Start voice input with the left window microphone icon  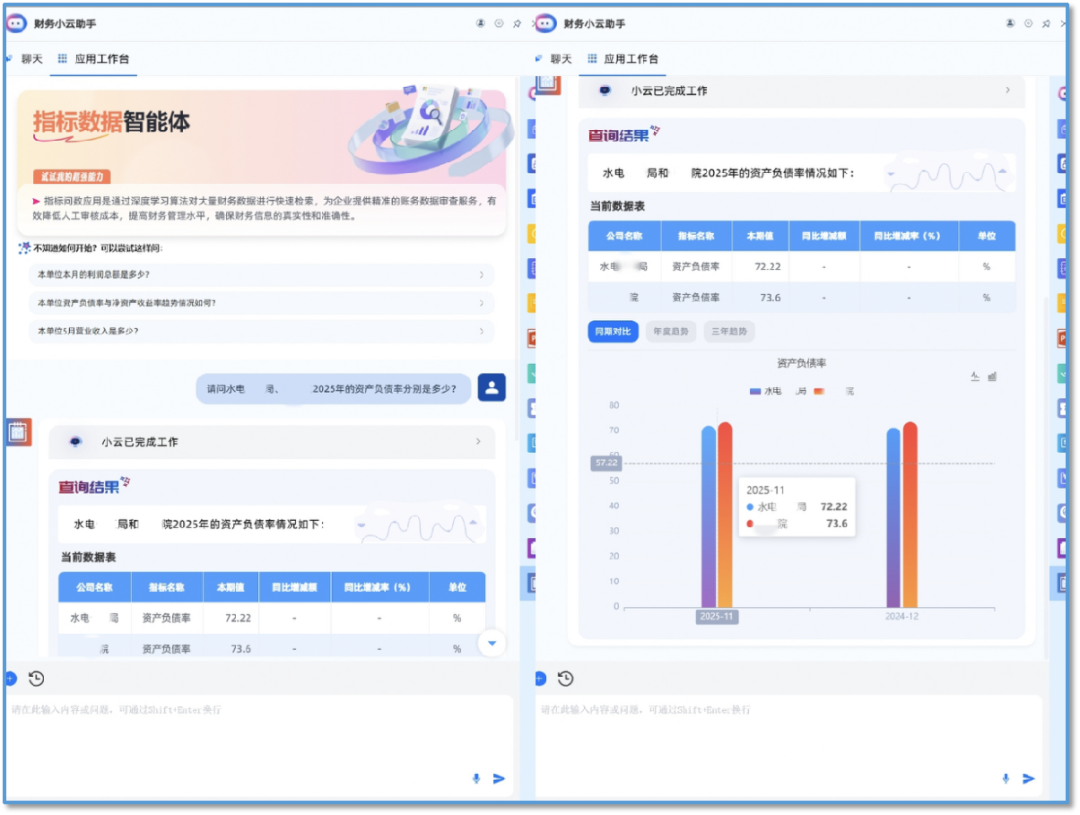point(476,778)
